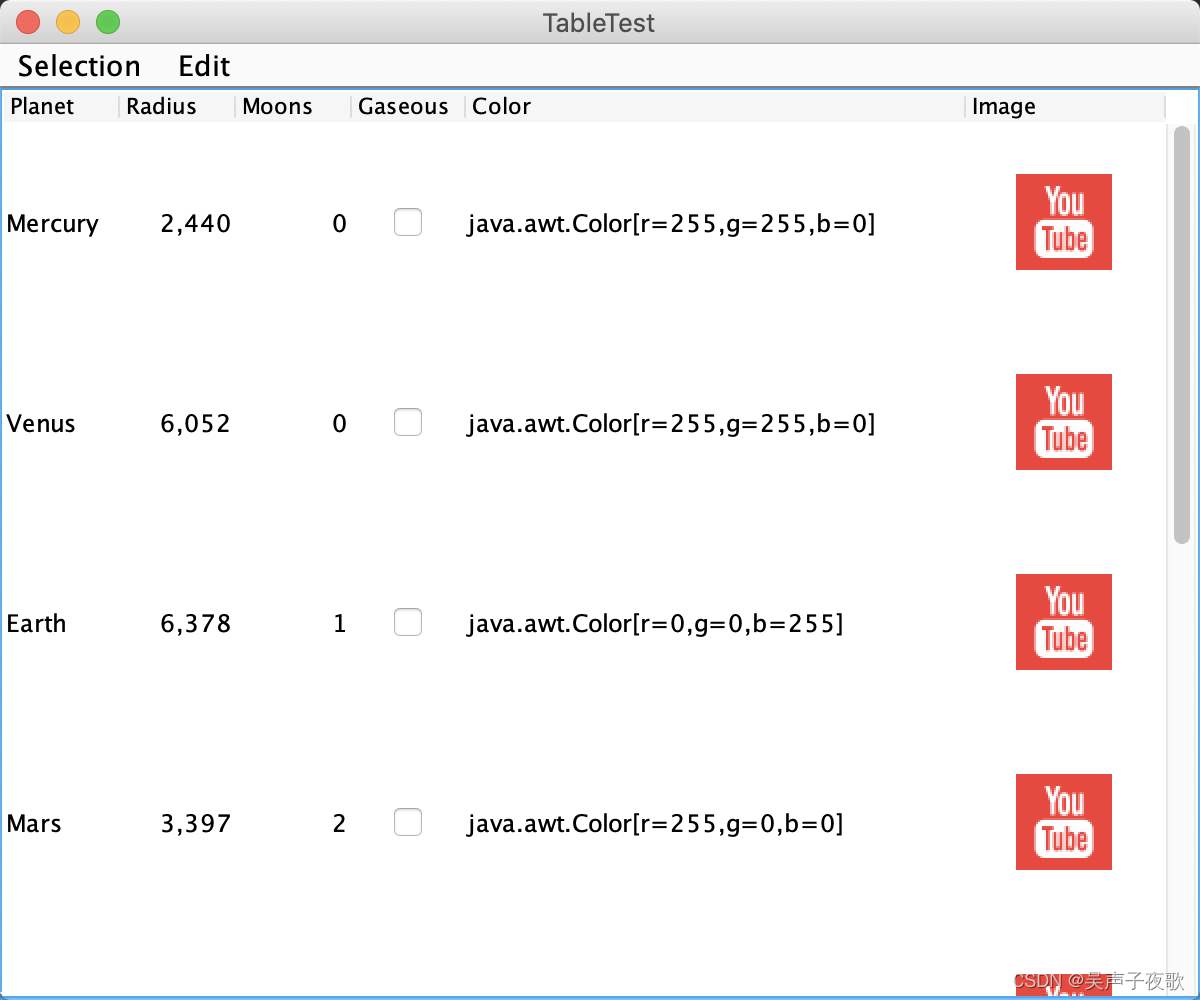This screenshot has height=1000, width=1200.
Task: Check the Gaseous box in the Mars row
Action: [408, 822]
